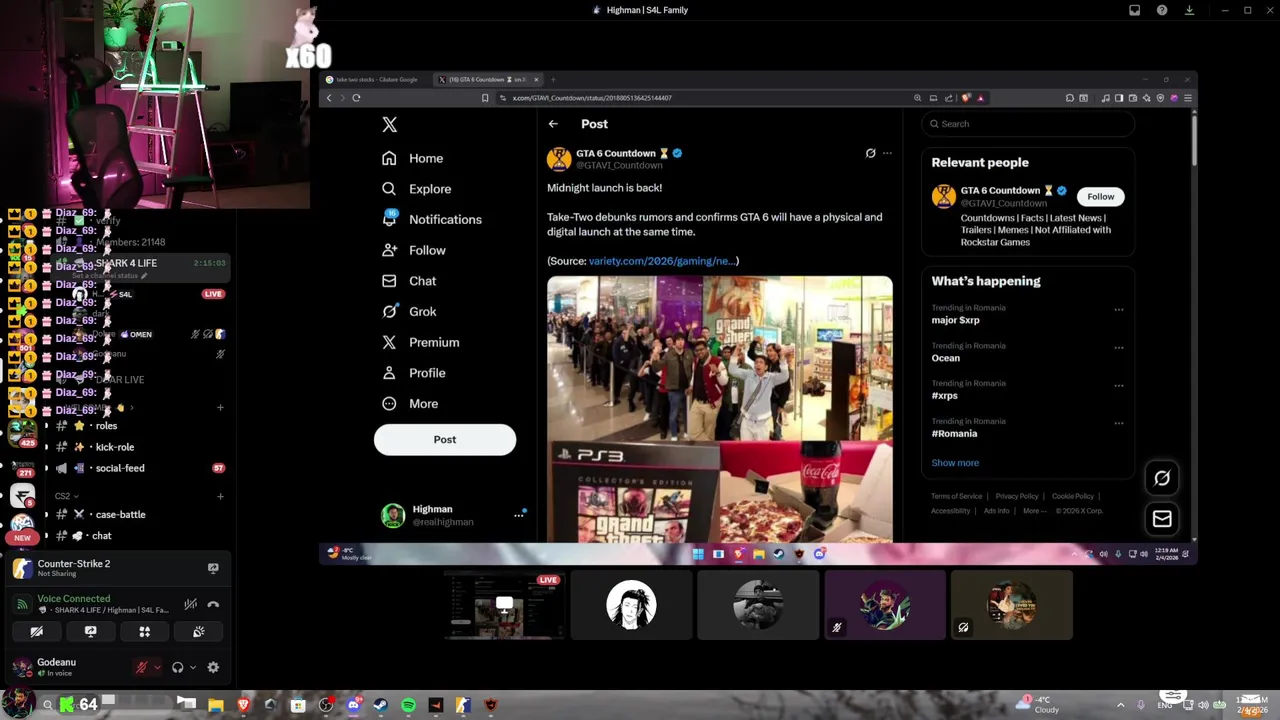Click the bookmark icon in address bar
Screen dimensions: 1280x720
coord(485,98)
